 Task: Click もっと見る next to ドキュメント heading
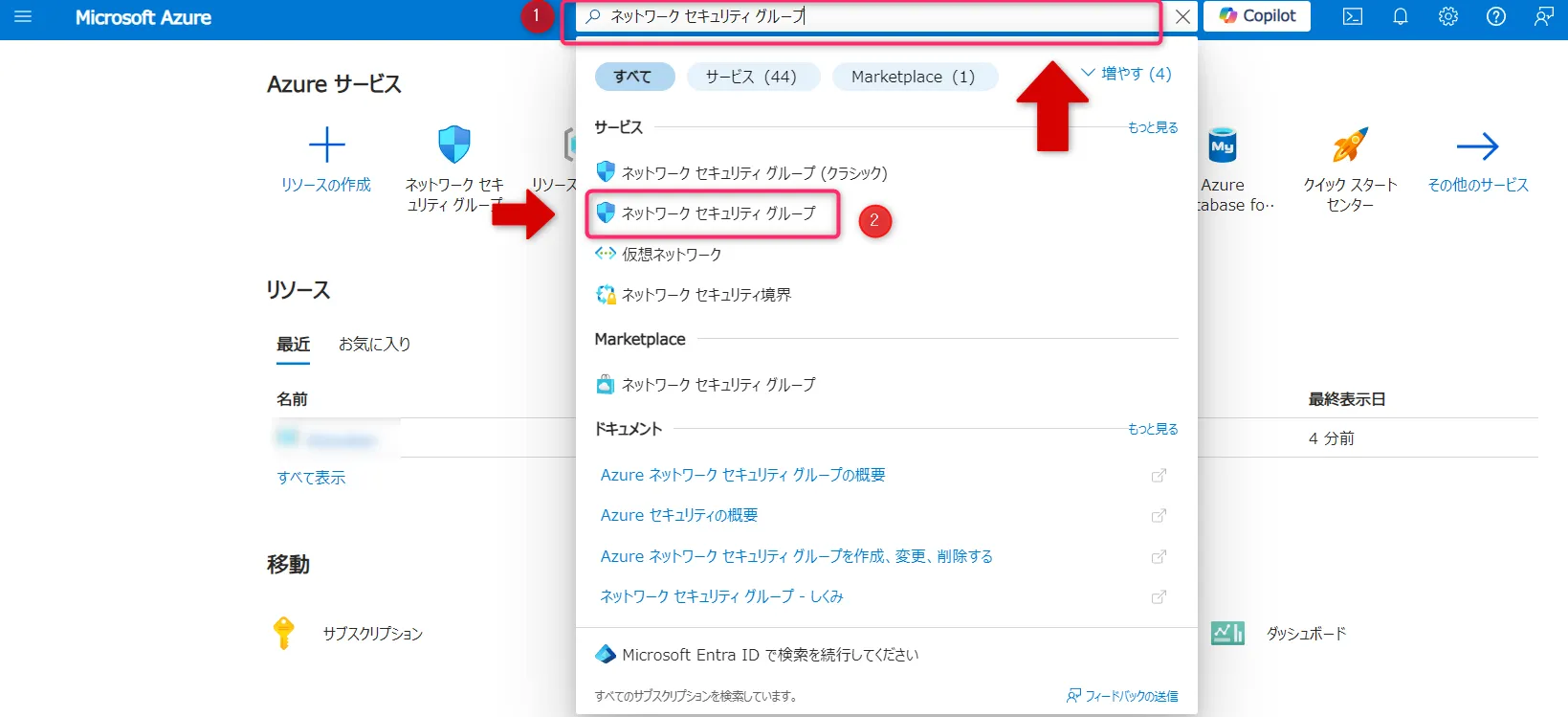pos(1153,429)
